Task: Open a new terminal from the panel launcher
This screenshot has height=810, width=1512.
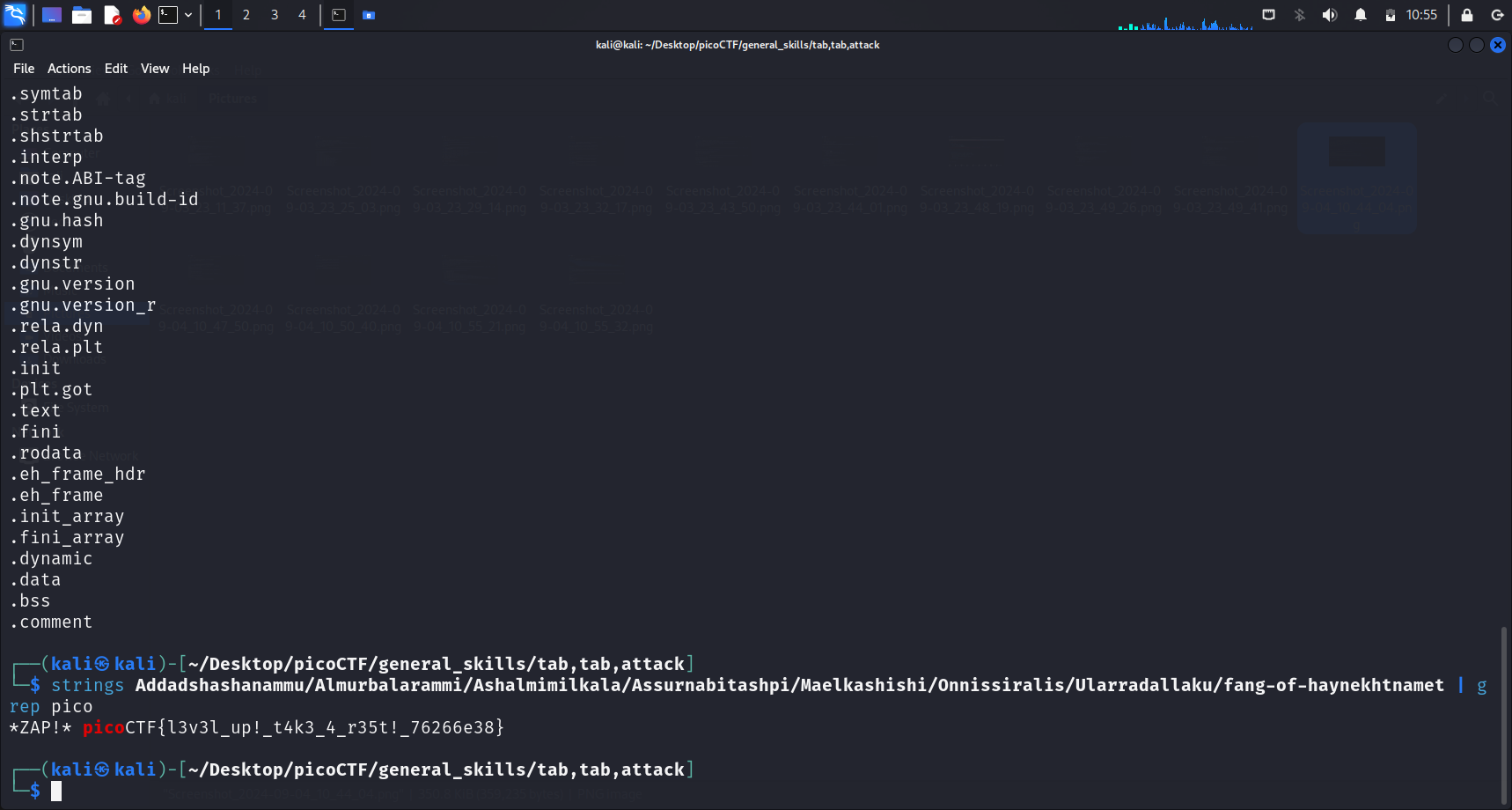Action: tap(168, 15)
